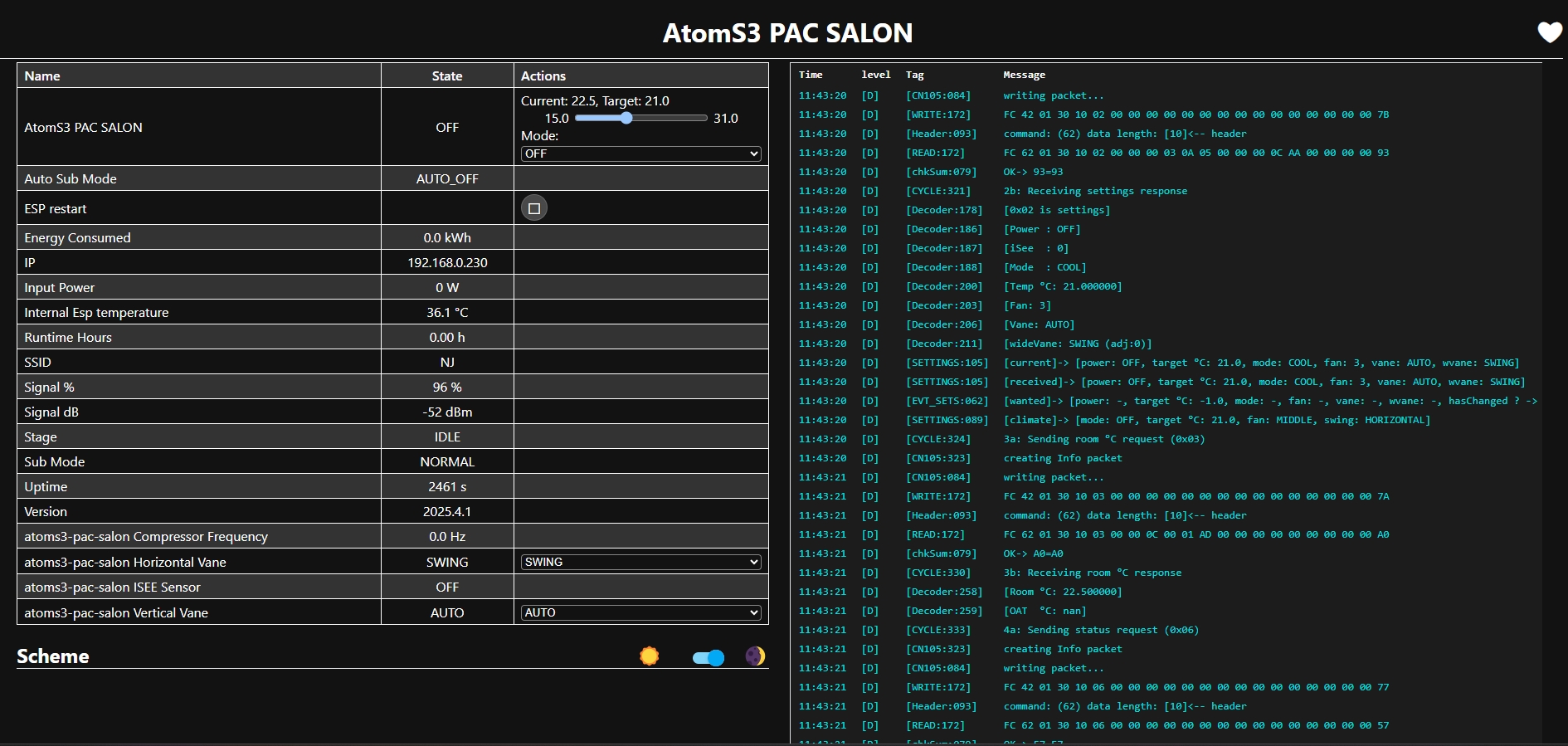The width and height of the screenshot is (1568, 746).
Task: Click the Tag header in the log
Action: tap(914, 75)
